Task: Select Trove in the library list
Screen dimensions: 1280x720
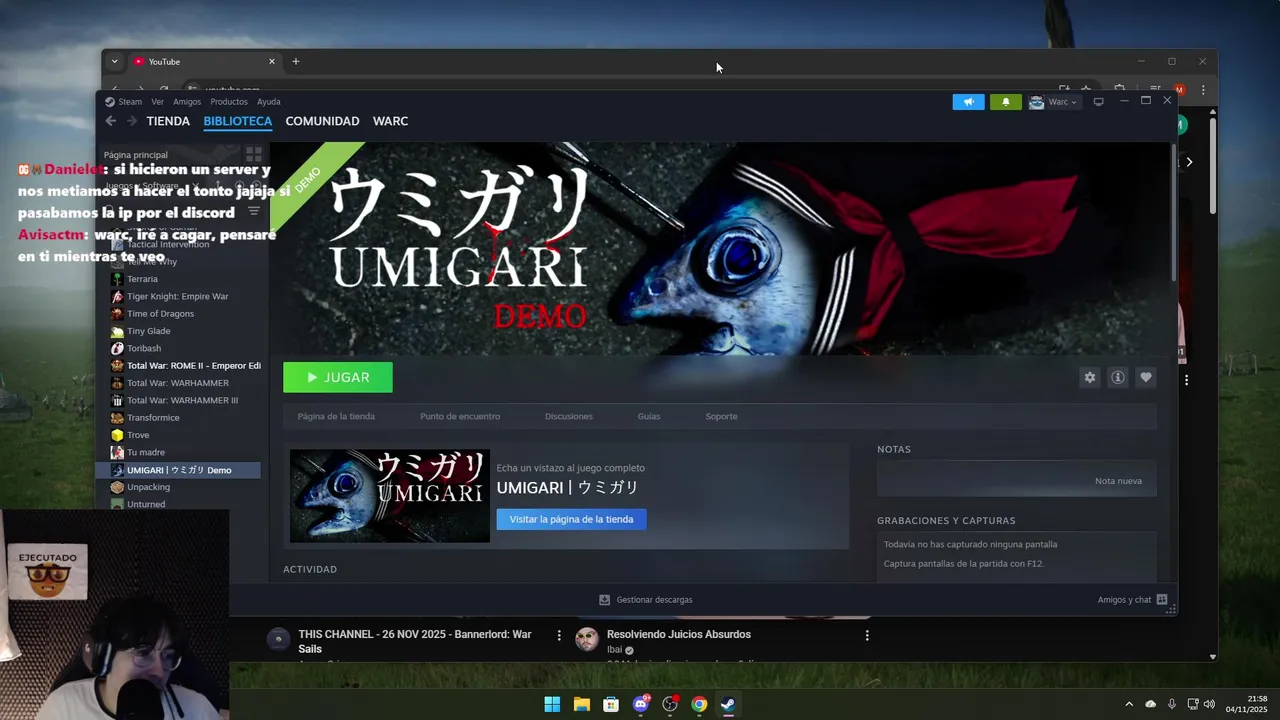Action: [x=138, y=435]
